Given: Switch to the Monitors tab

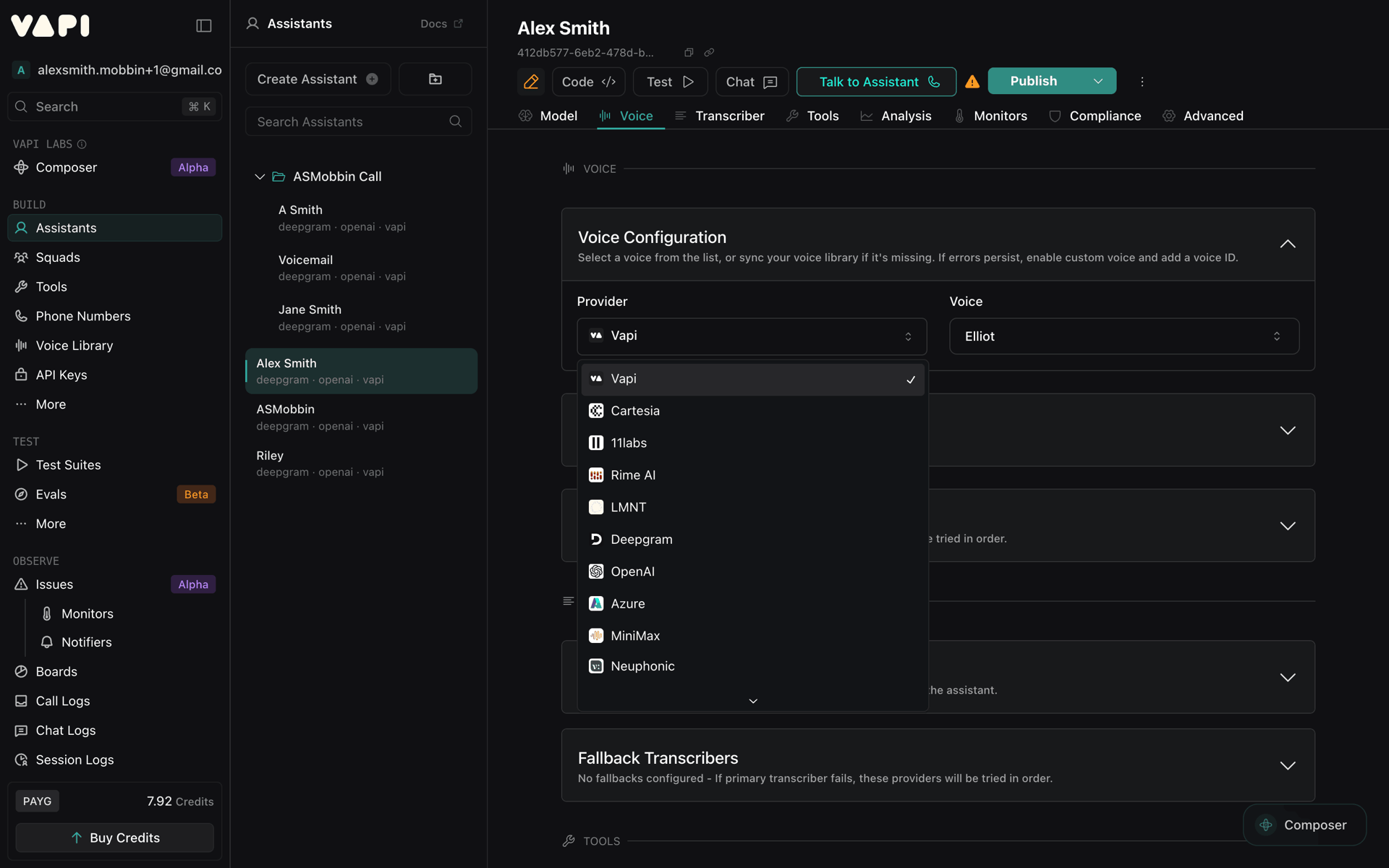Looking at the screenshot, I should point(990,116).
